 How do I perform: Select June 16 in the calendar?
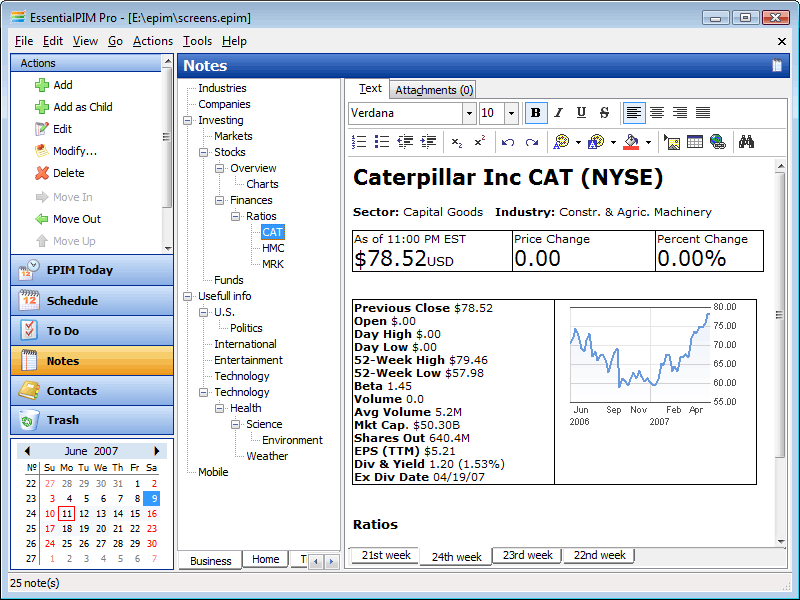pyautogui.click(x=152, y=513)
